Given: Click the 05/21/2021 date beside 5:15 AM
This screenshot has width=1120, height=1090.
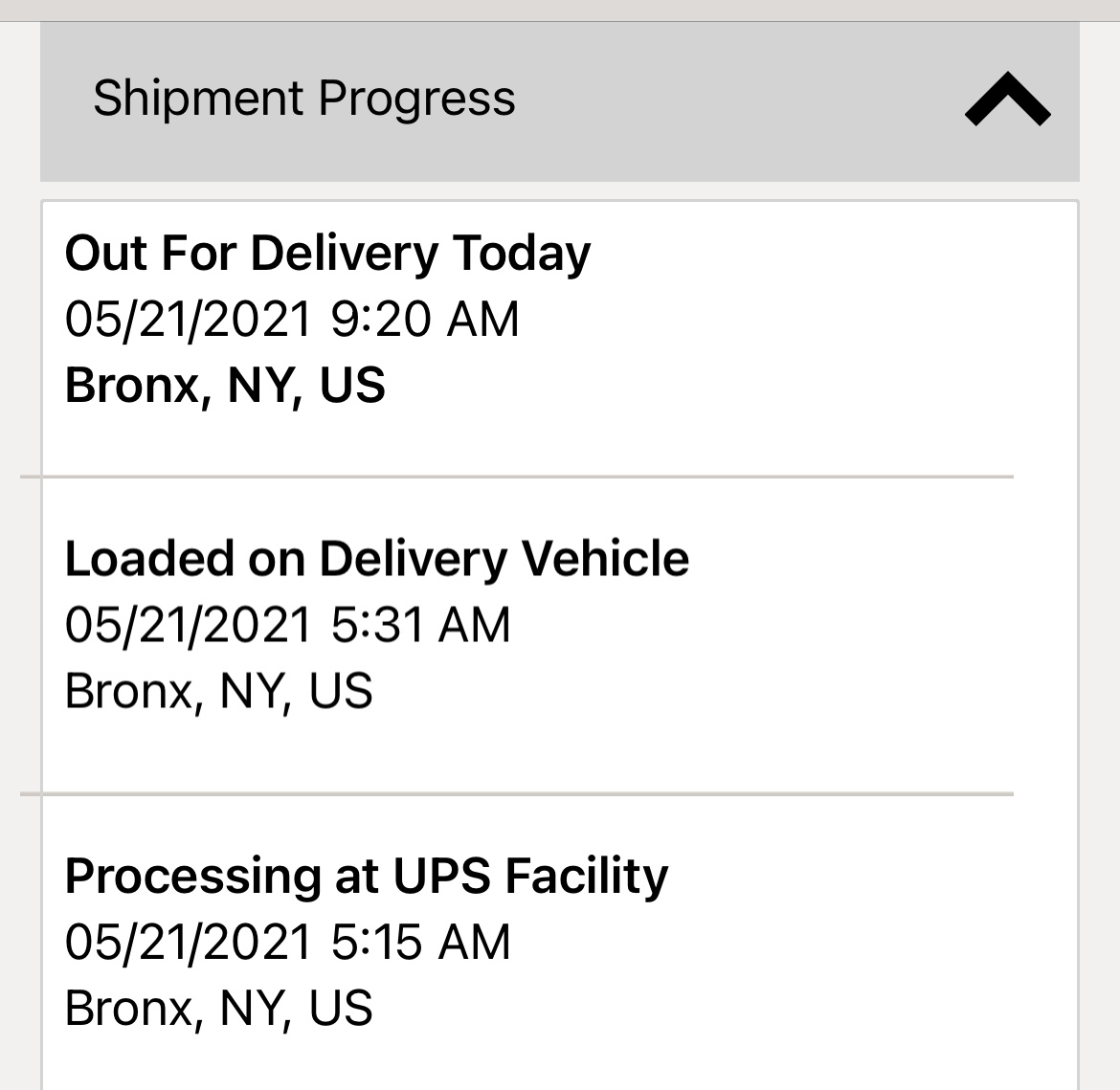Looking at the screenshot, I should click(x=188, y=942).
